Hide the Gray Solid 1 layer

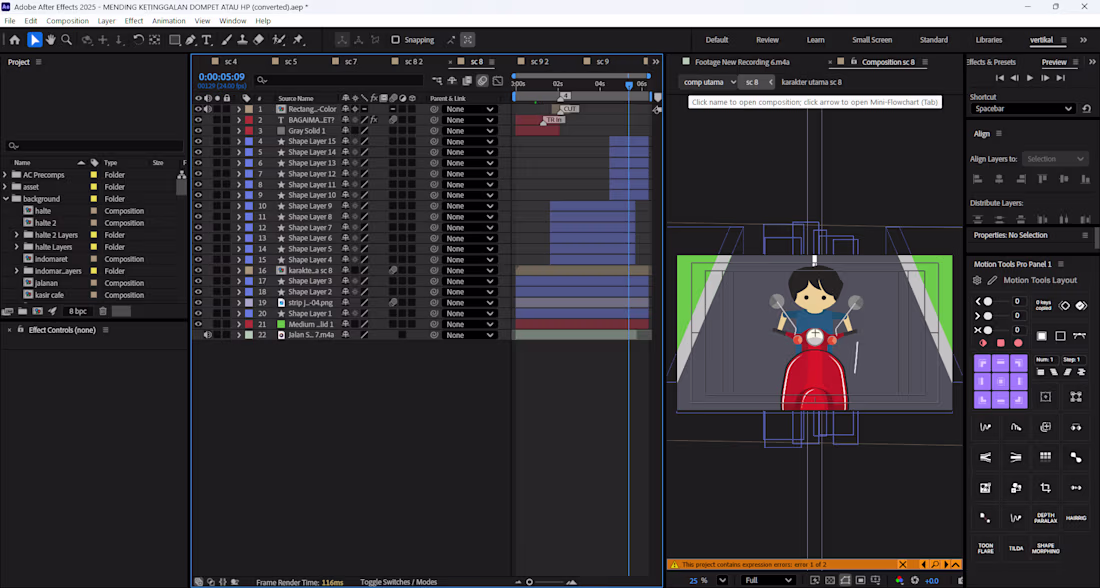198,131
